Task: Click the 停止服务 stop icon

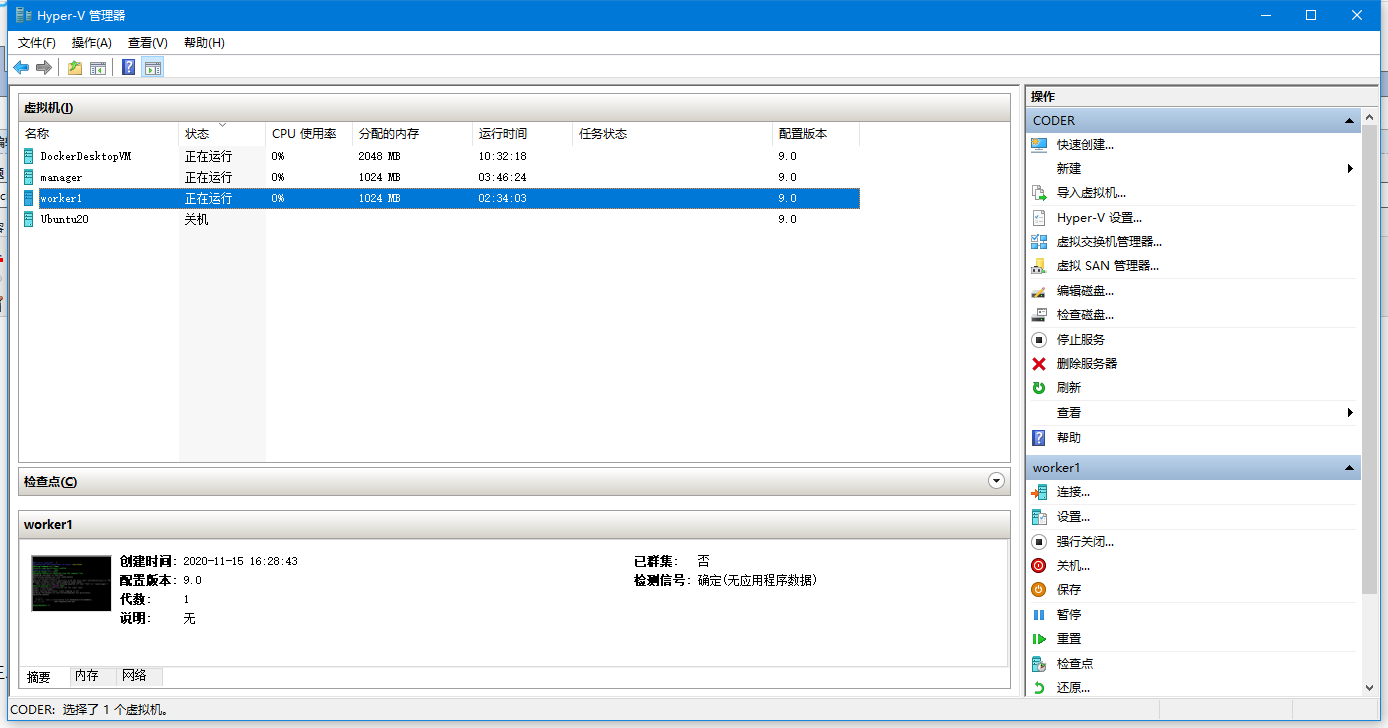Action: (x=1039, y=339)
